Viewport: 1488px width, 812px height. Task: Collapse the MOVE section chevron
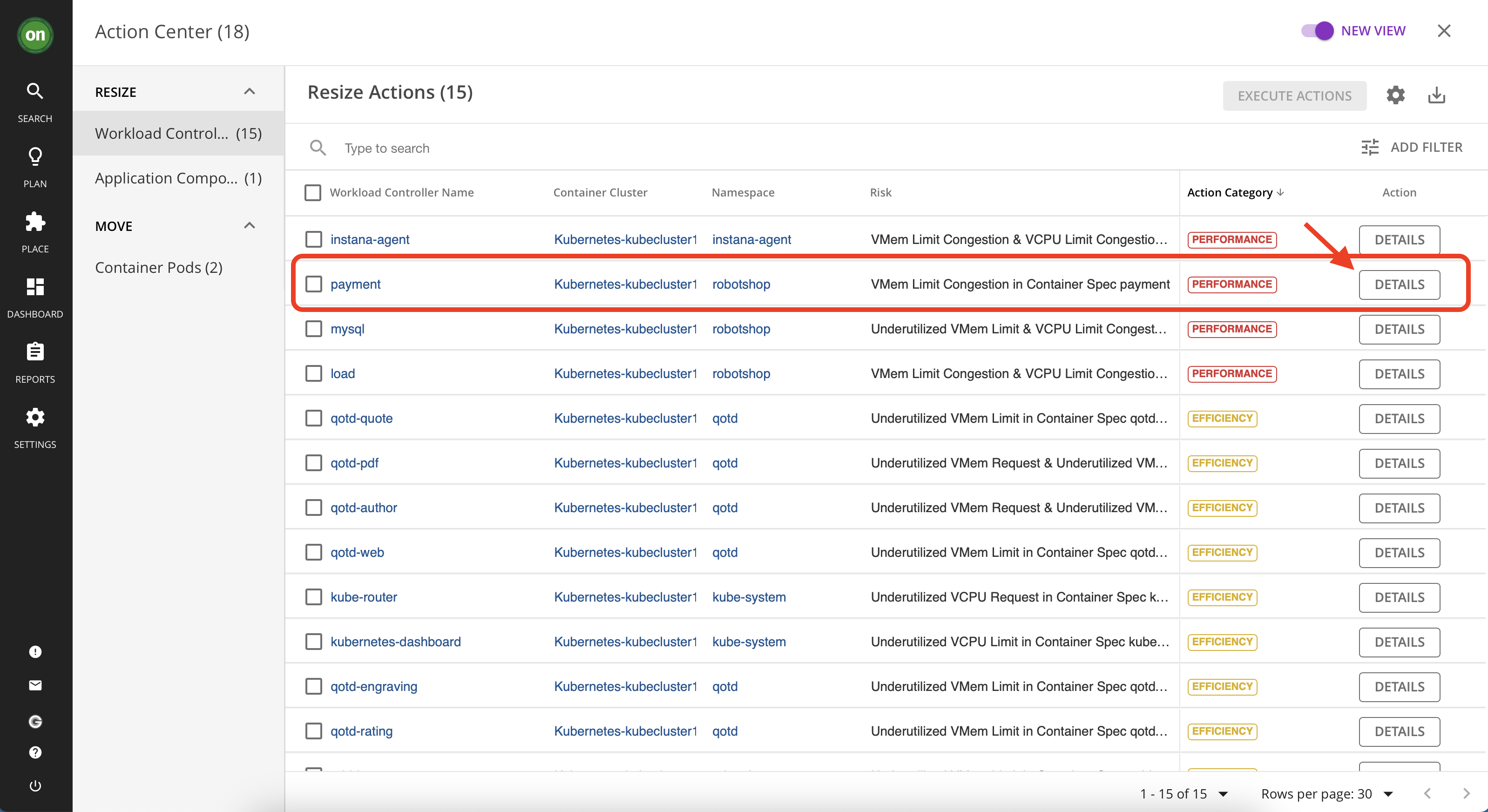pos(250,225)
